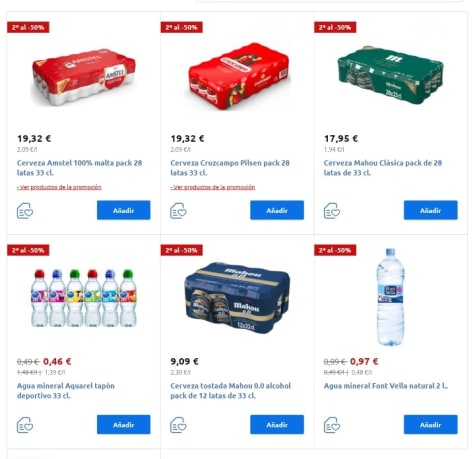
Task: Add Mahou 0.0 alcohol 12-pack to cart
Action: (x=277, y=425)
